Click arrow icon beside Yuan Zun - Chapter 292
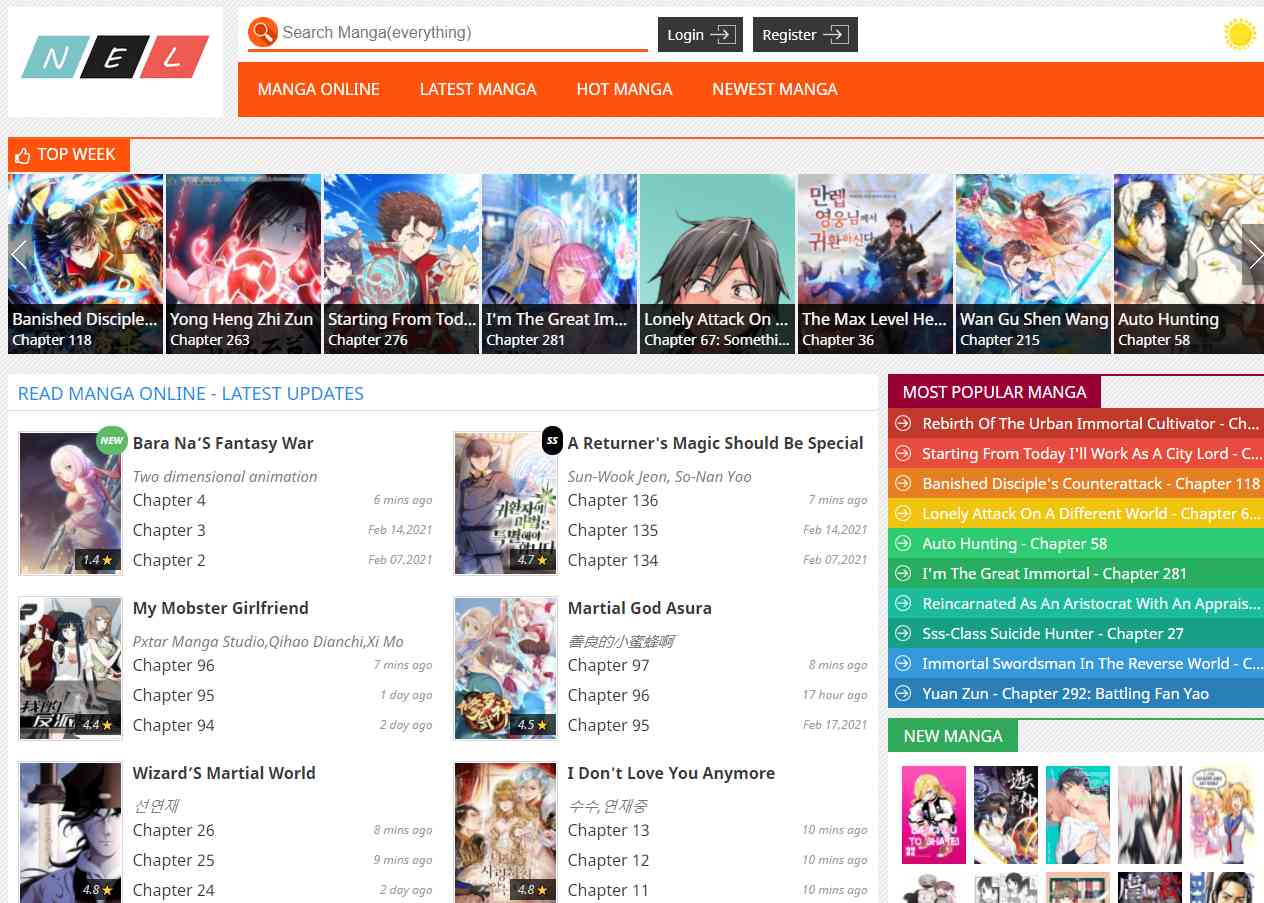 coord(903,693)
